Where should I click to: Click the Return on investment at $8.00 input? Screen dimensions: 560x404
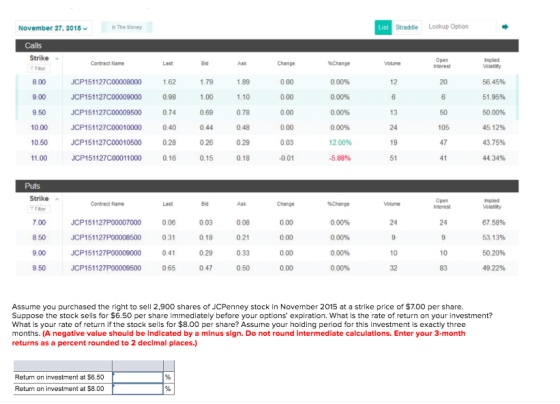point(138,389)
